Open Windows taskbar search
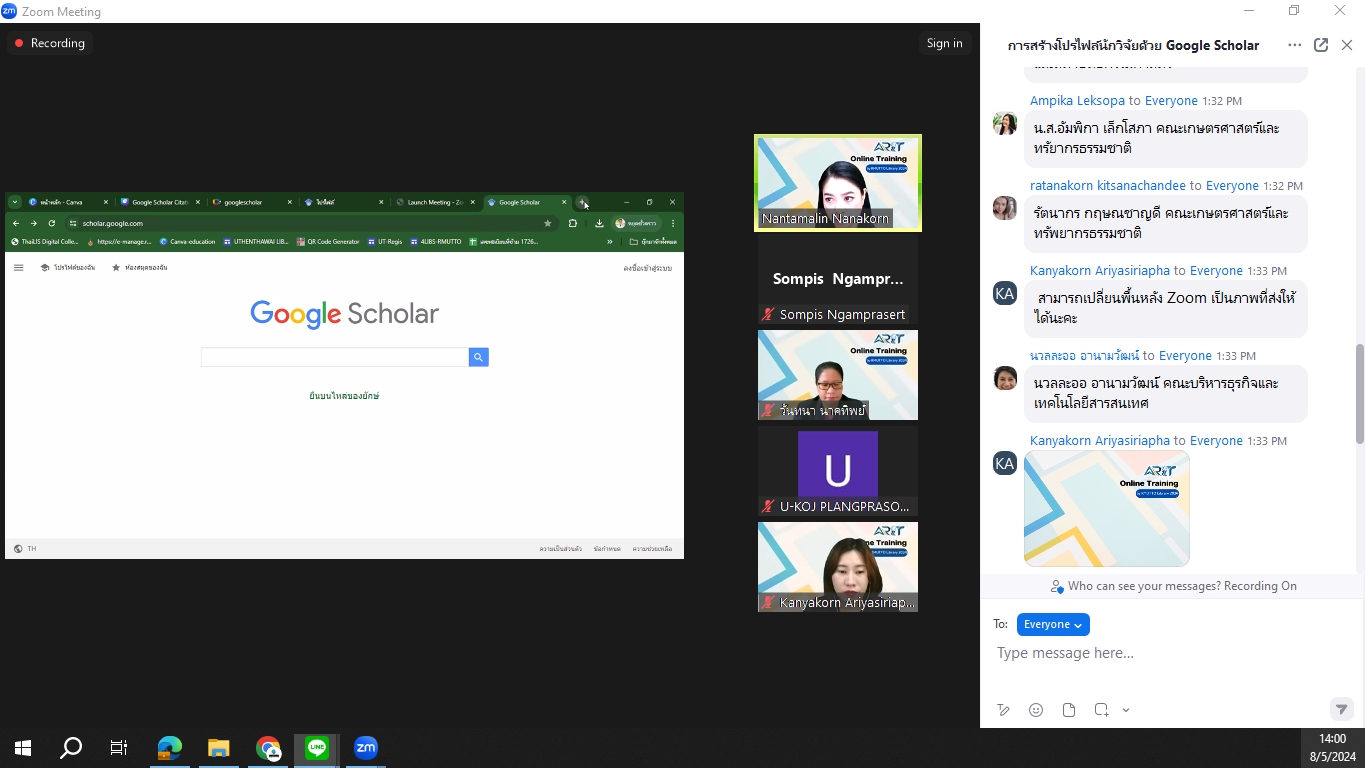This screenshot has width=1365, height=768. pyautogui.click(x=71, y=748)
